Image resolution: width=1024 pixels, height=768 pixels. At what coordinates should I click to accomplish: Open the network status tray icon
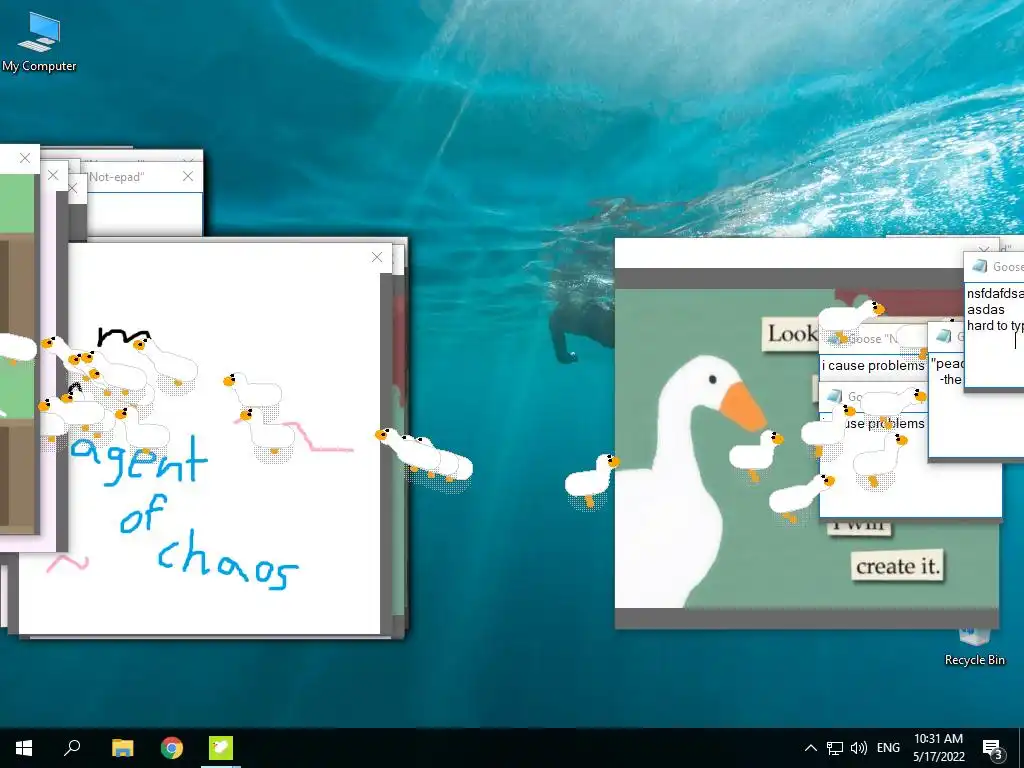click(835, 748)
